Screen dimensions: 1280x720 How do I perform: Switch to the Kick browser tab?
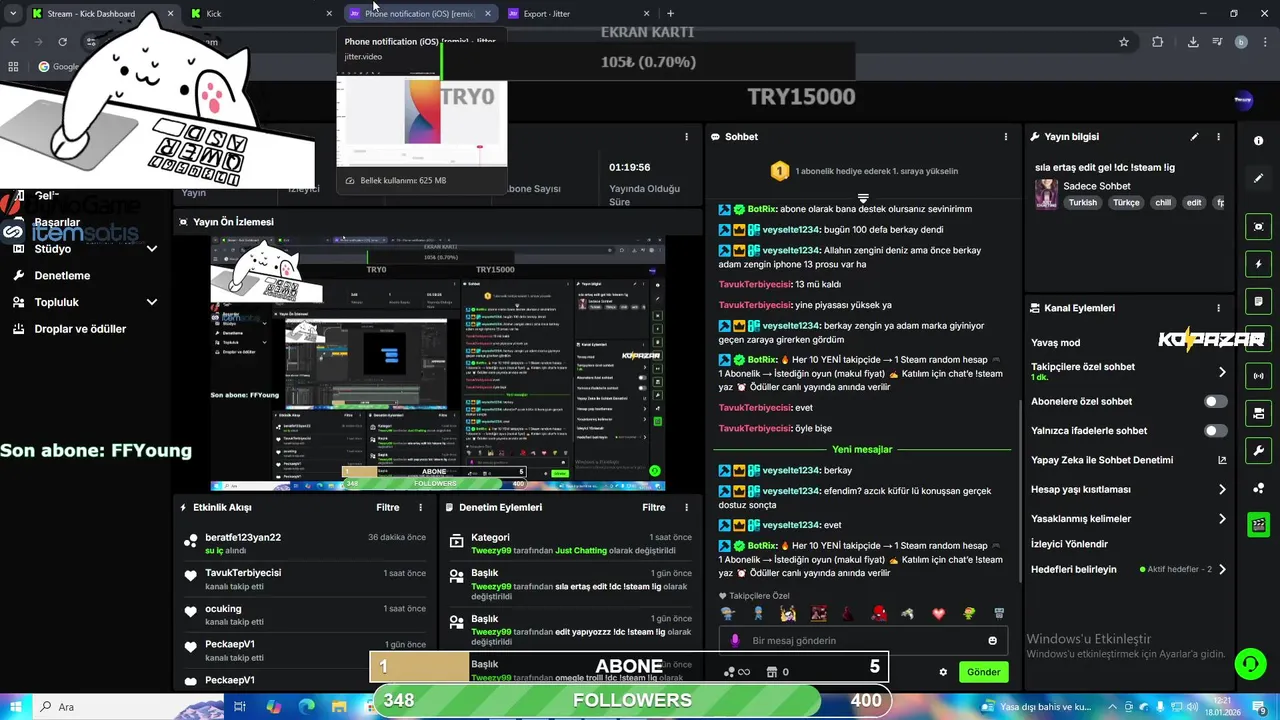[263, 14]
